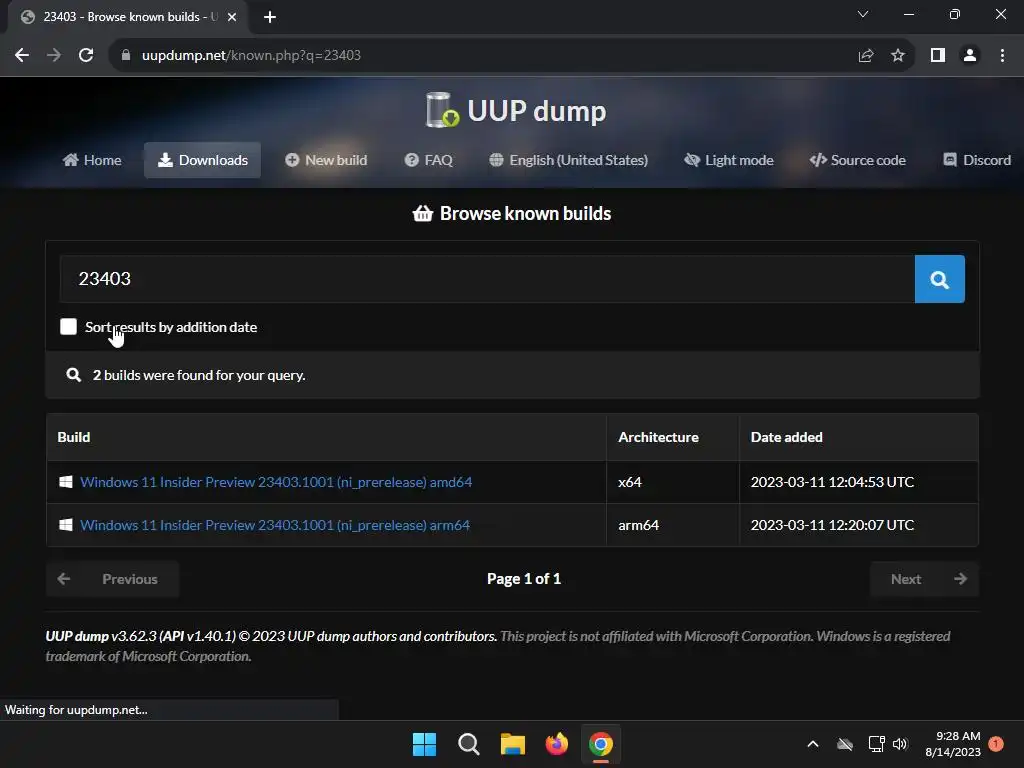Screen dimensions: 1024x768
Task: Go back using the browser back arrow
Action: 22,55
